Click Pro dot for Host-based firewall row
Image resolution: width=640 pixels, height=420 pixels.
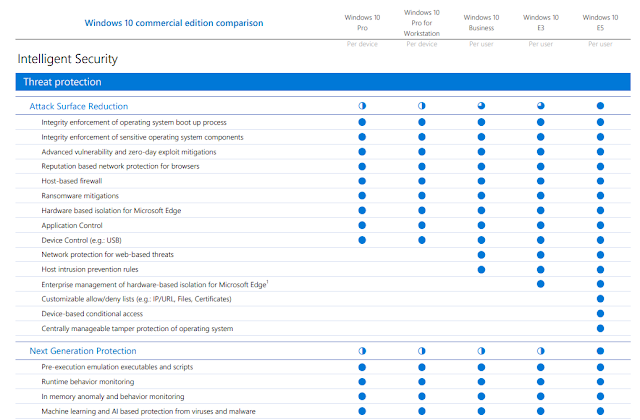(362, 181)
